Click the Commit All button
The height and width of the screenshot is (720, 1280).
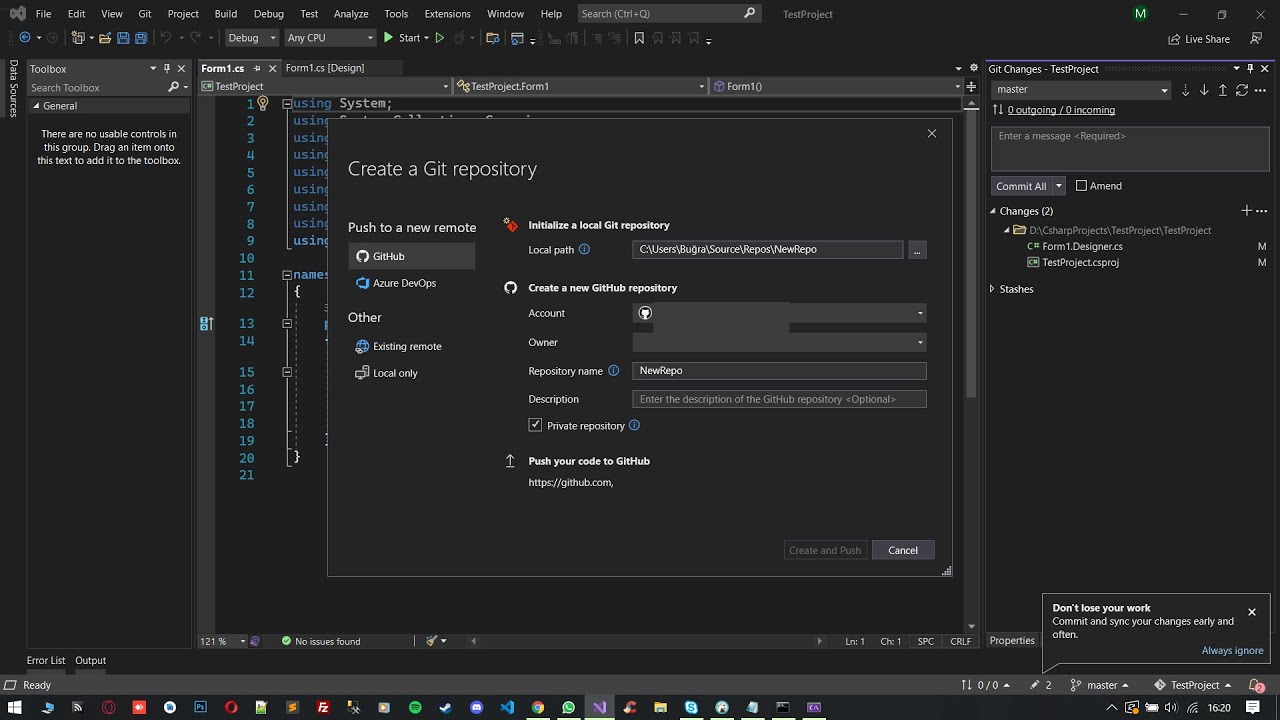click(1021, 186)
